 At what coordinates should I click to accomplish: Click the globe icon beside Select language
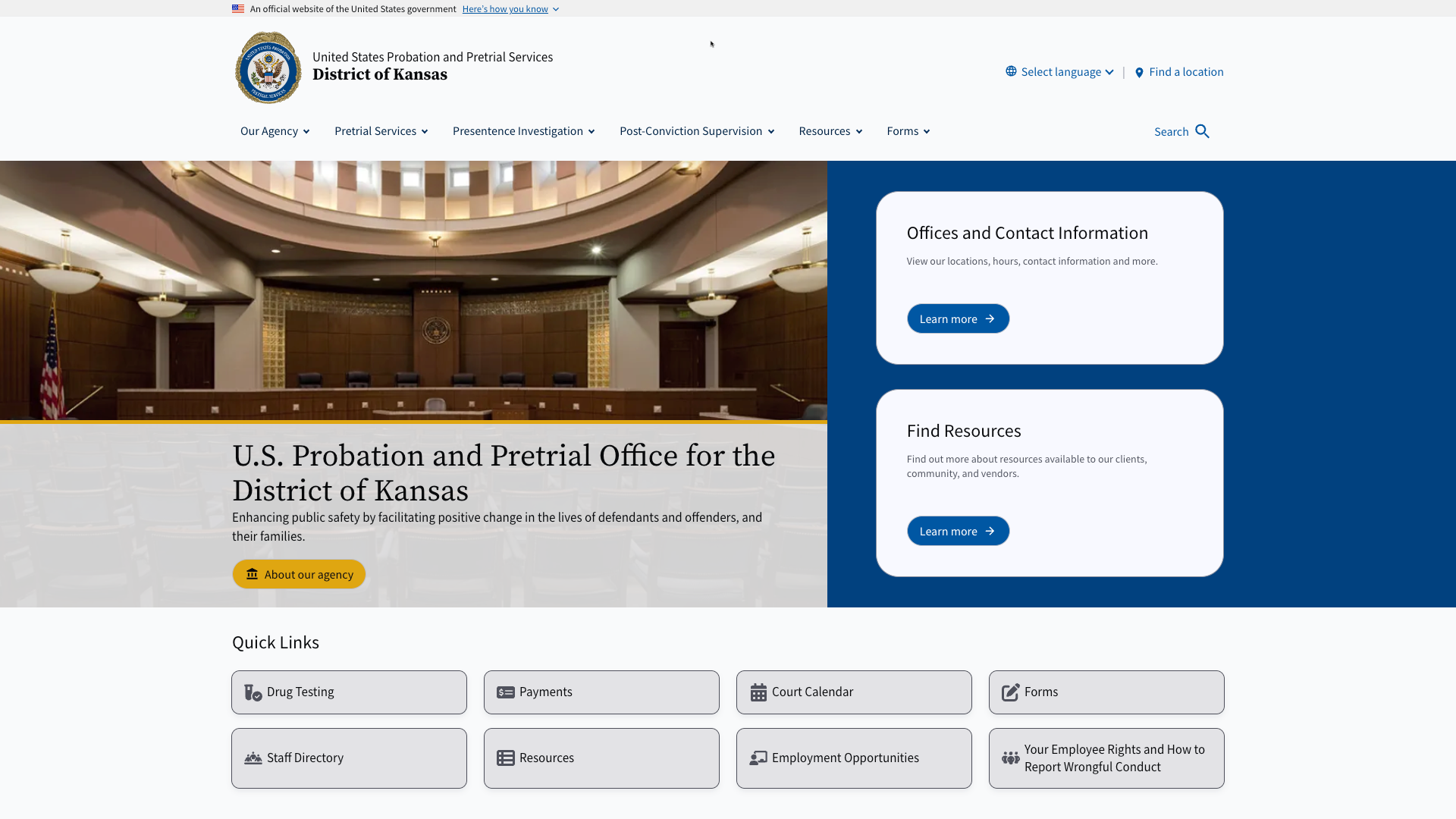(1011, 71)
